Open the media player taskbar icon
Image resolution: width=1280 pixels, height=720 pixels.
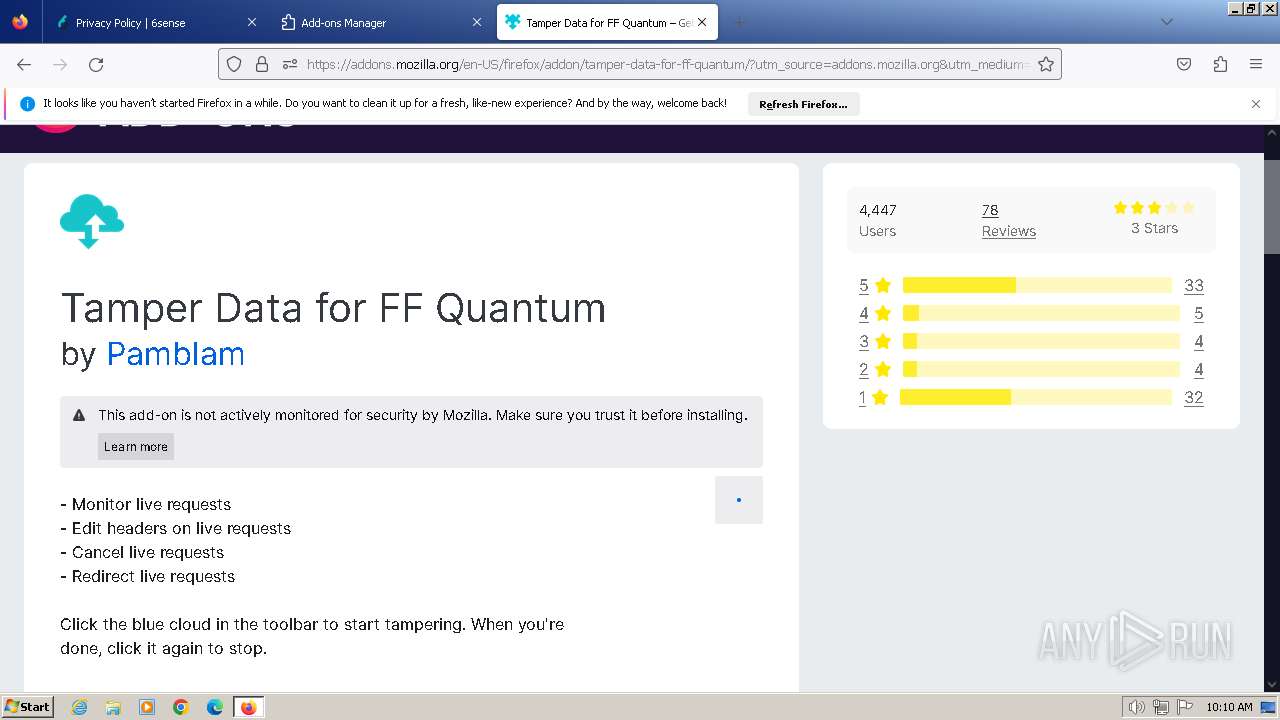[x=147, y=707]
